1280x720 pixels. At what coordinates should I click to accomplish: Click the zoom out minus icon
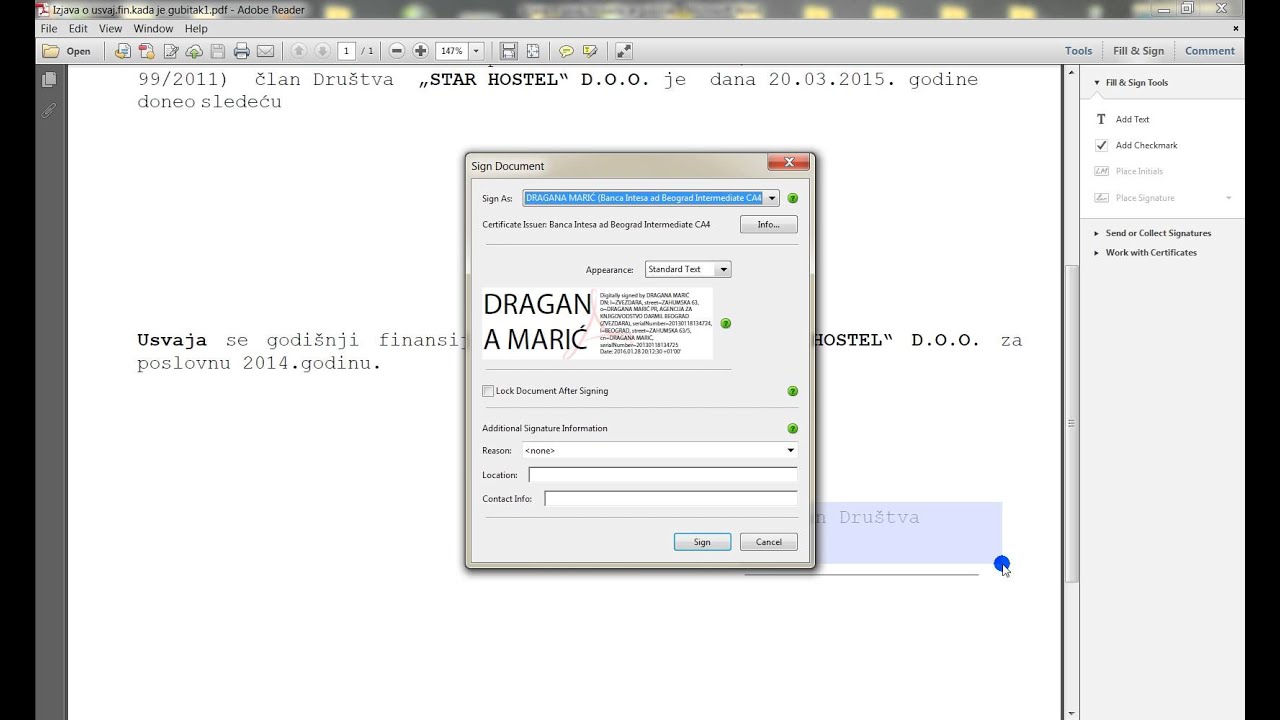[397, 51]
